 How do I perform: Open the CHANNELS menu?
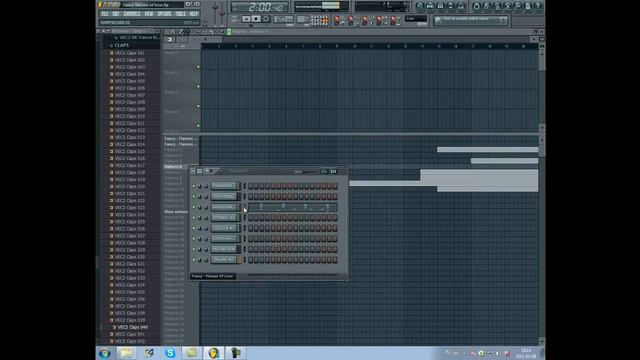132,14
